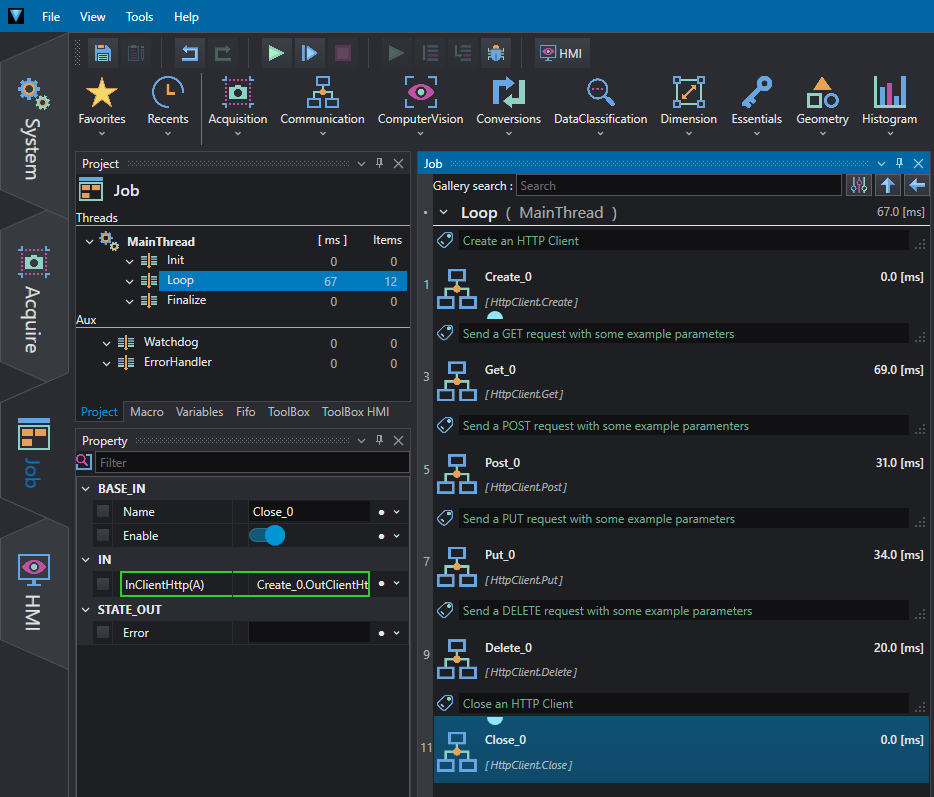Open the Histogram tool category
934x797 pixels.
point(889,105)
